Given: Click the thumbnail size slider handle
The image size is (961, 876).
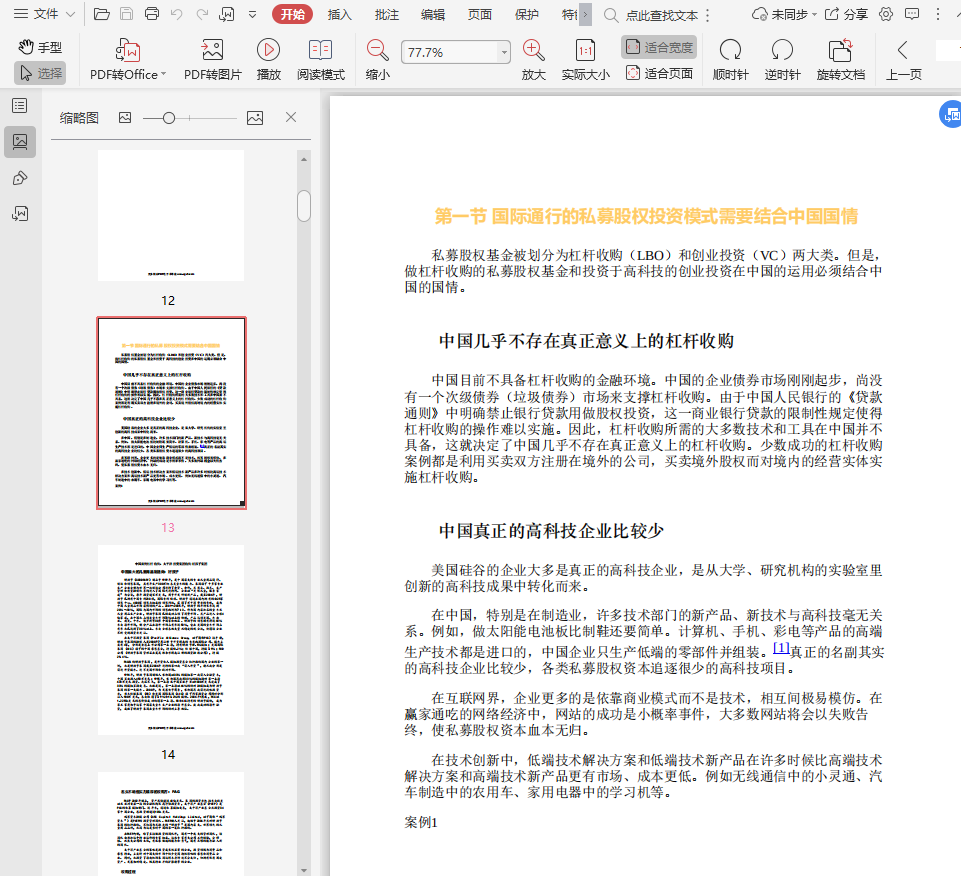Looking at the screenshot, I should 169,118.
